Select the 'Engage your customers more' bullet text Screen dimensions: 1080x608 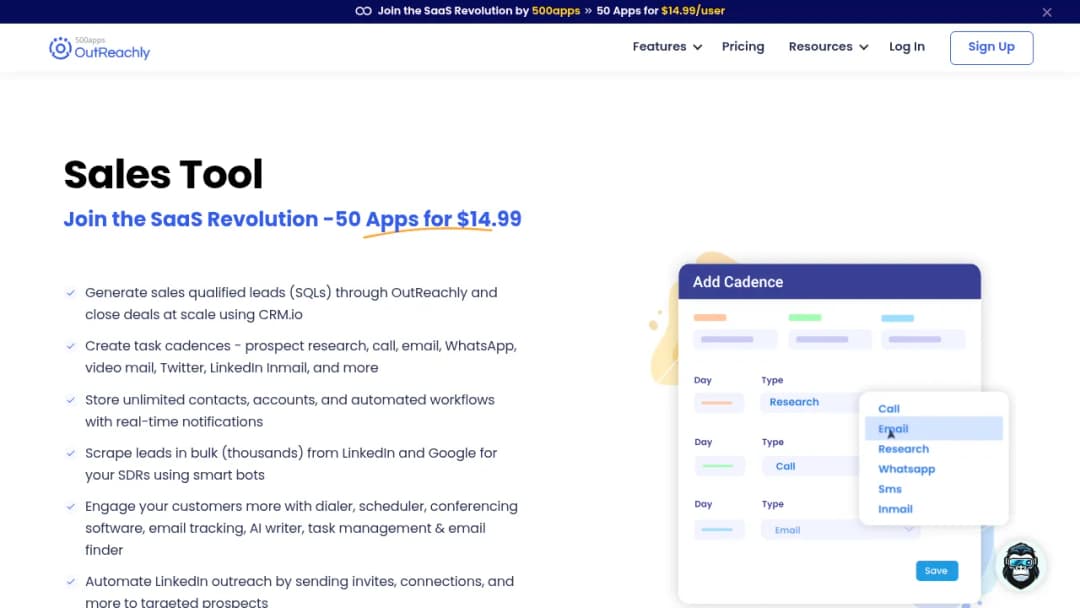click(x=301, y=528)
